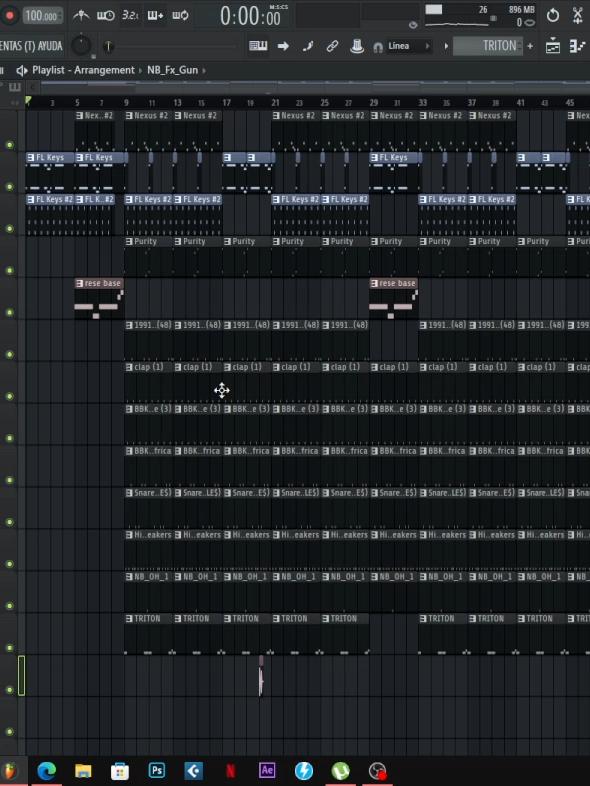The image size is (590, 786).
Task: Toggle the 3-2-1 countdown before recording
Action: pos(130,16)
